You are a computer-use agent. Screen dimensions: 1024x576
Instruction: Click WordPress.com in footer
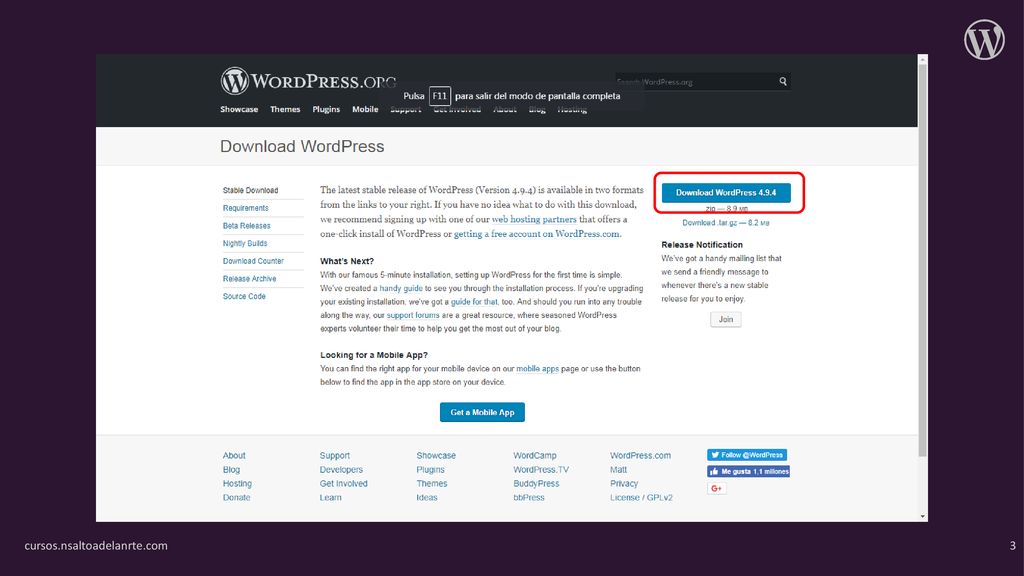[640, 455]
